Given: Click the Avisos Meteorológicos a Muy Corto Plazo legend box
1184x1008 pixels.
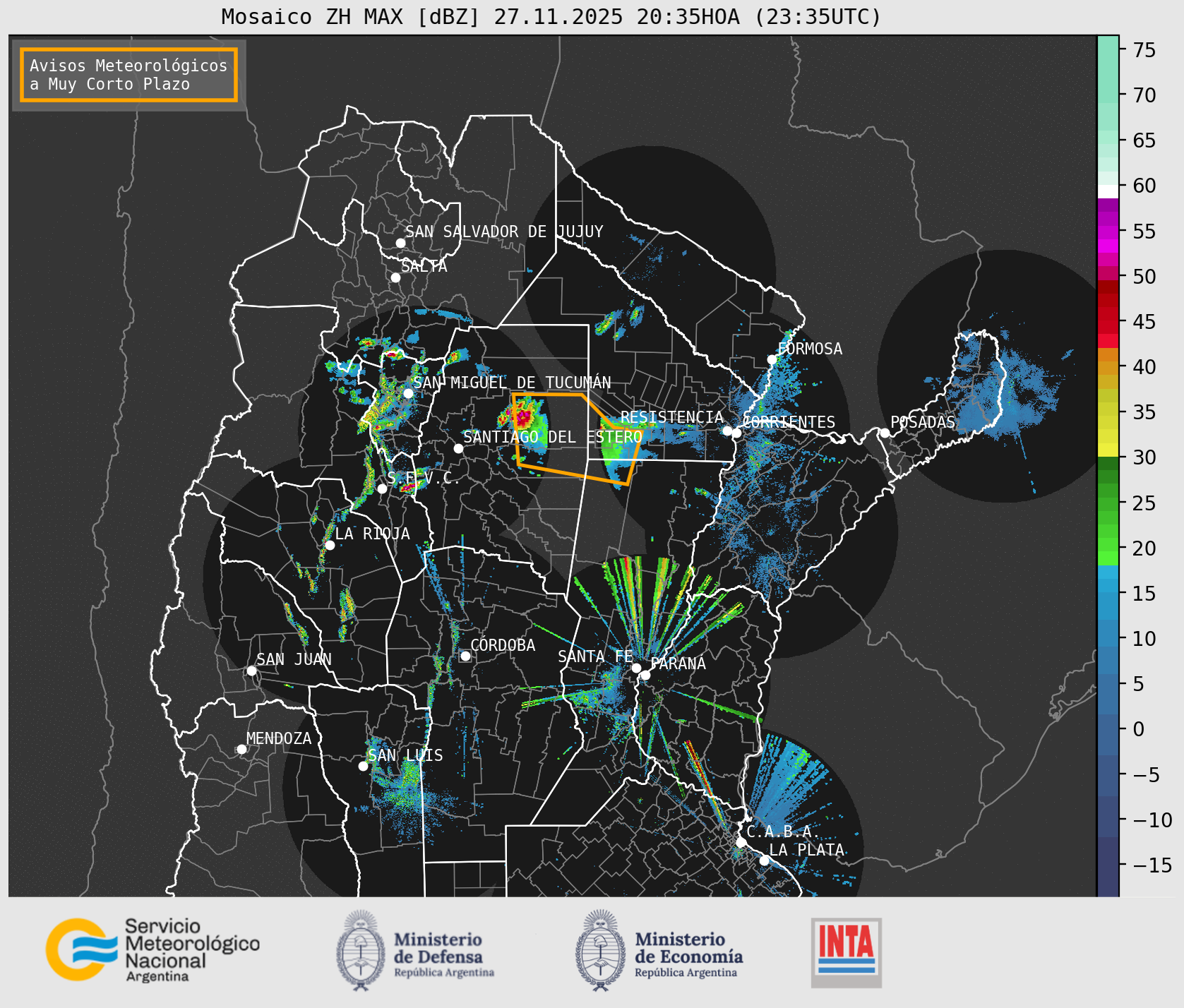Looking at the screenshot, I should pyautogui.click(x=128, y=75).
